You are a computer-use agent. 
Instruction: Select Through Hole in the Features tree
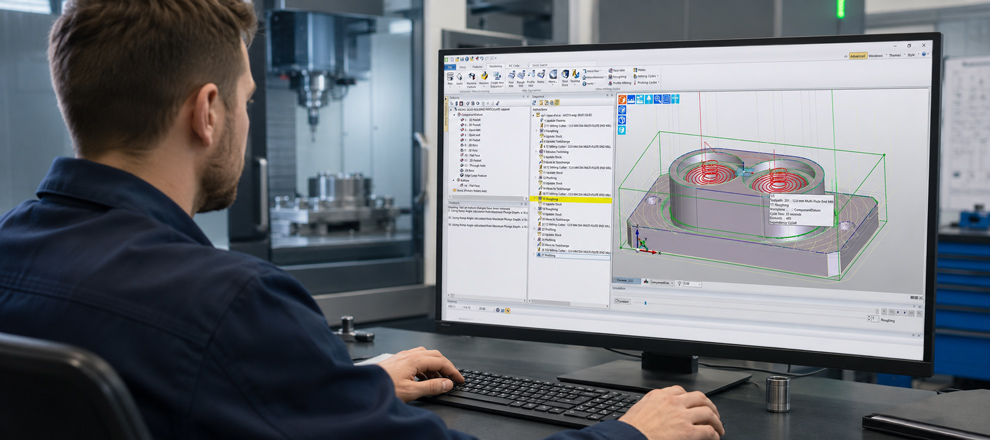click(476, 165)
